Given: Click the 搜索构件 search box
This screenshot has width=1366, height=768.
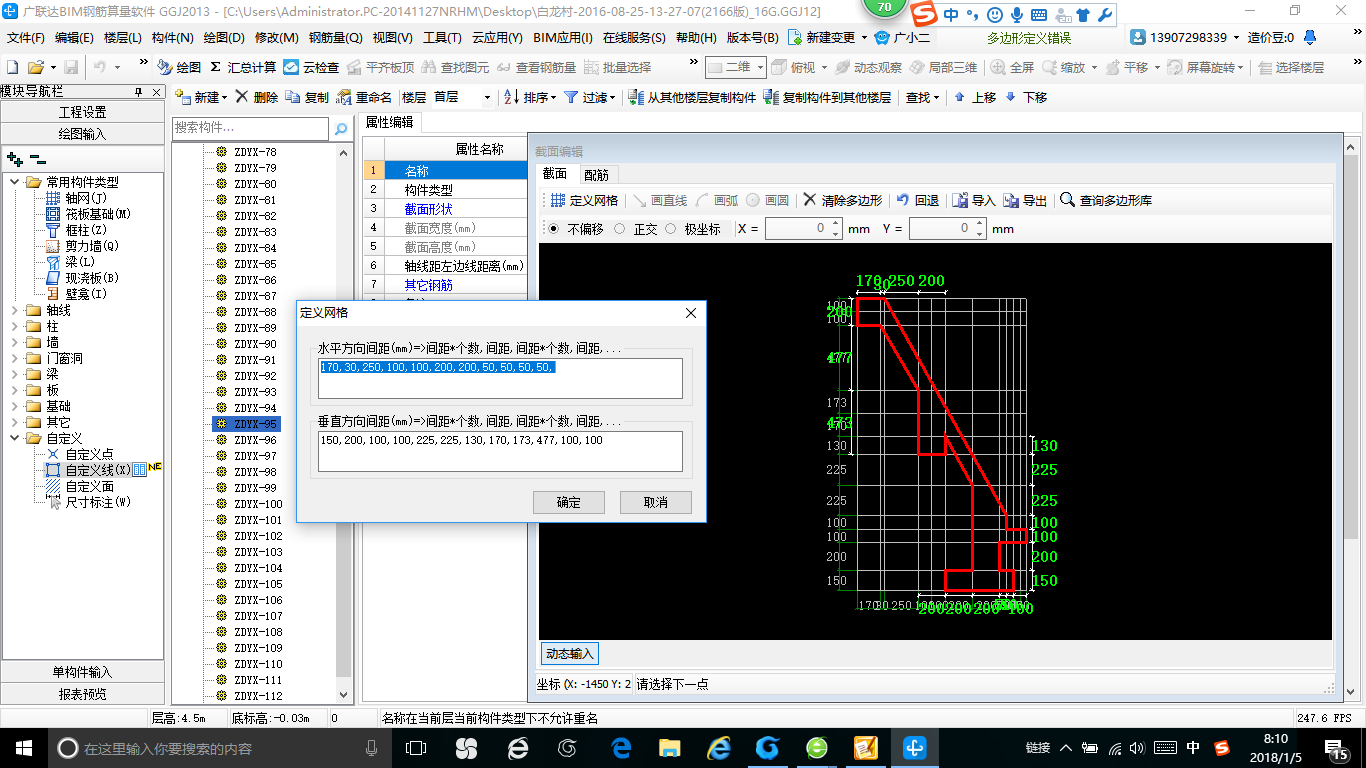Looking at the screenshot, I should coord(250,128).
